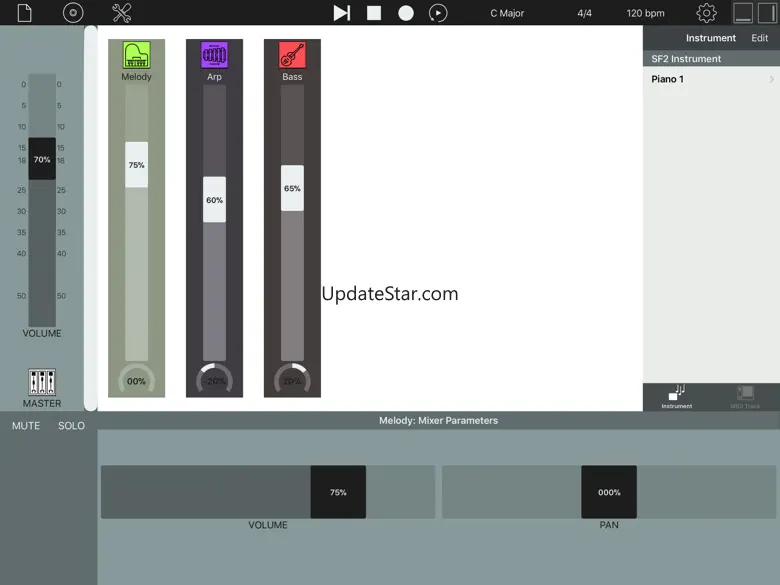Click the Arp 60% volume fader handle
Screen dimensions: 780x585
point(214,199)
